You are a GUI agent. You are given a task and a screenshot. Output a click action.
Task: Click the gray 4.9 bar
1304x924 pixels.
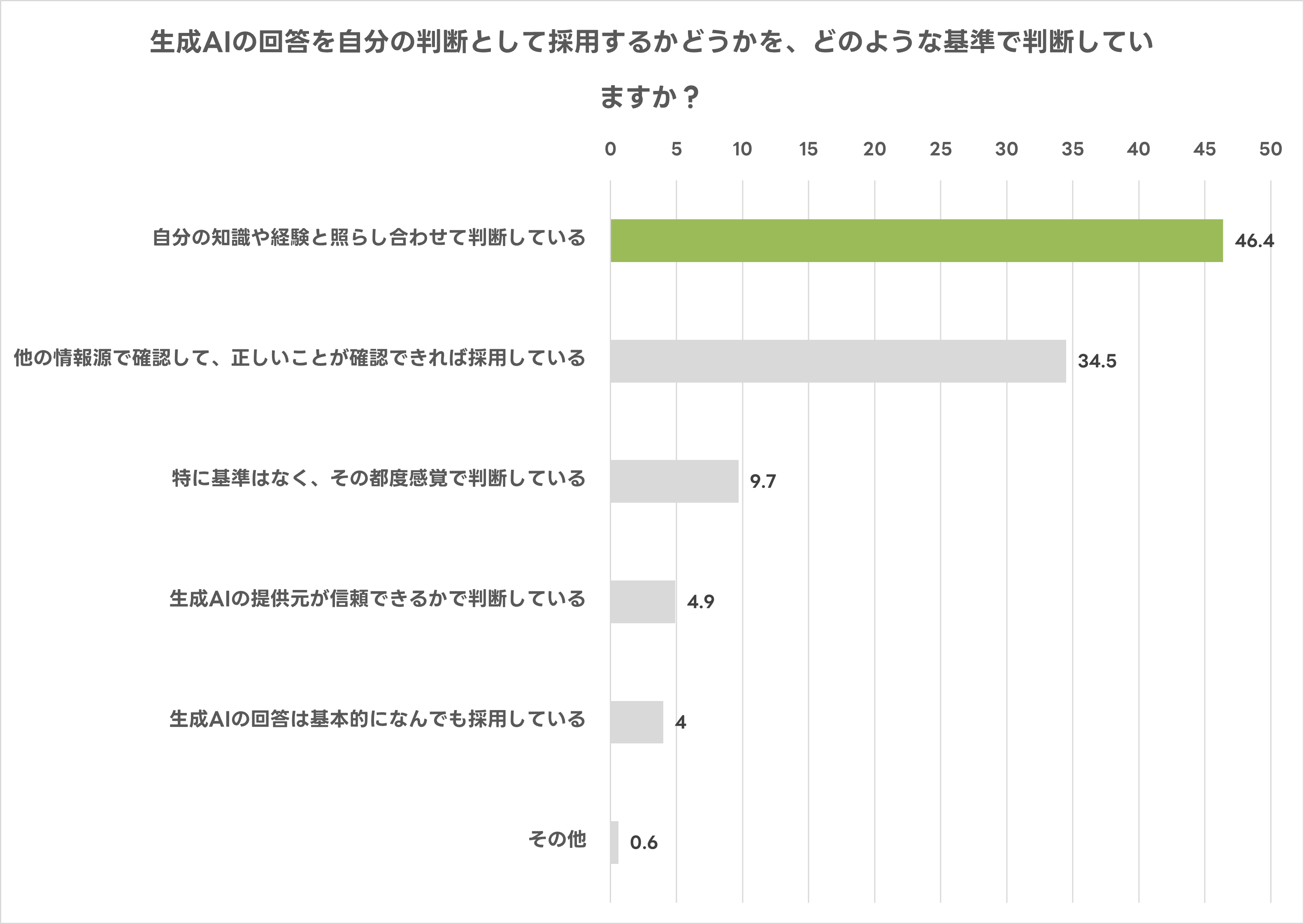[642, 602]
